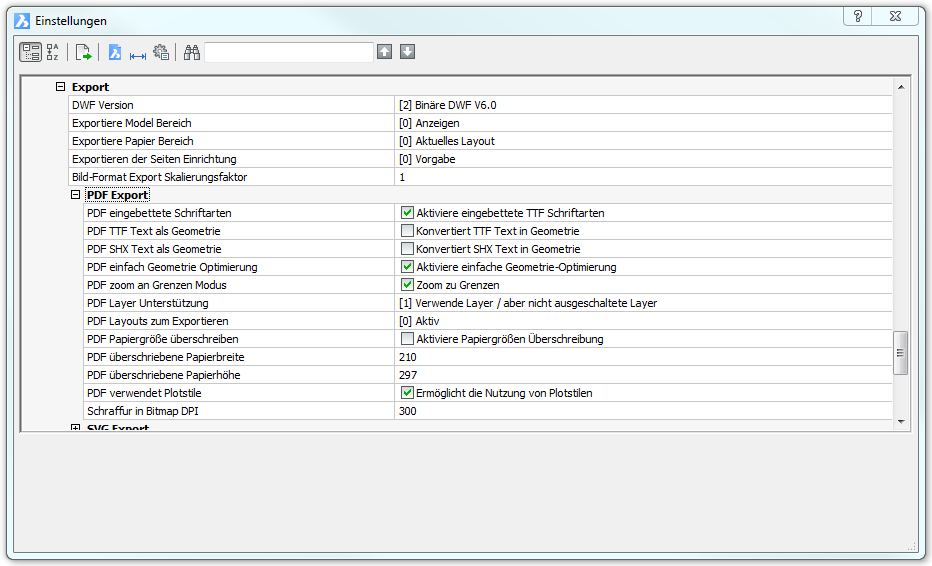
Task: Jump to next search result arrow
Action: click(407, 52)
